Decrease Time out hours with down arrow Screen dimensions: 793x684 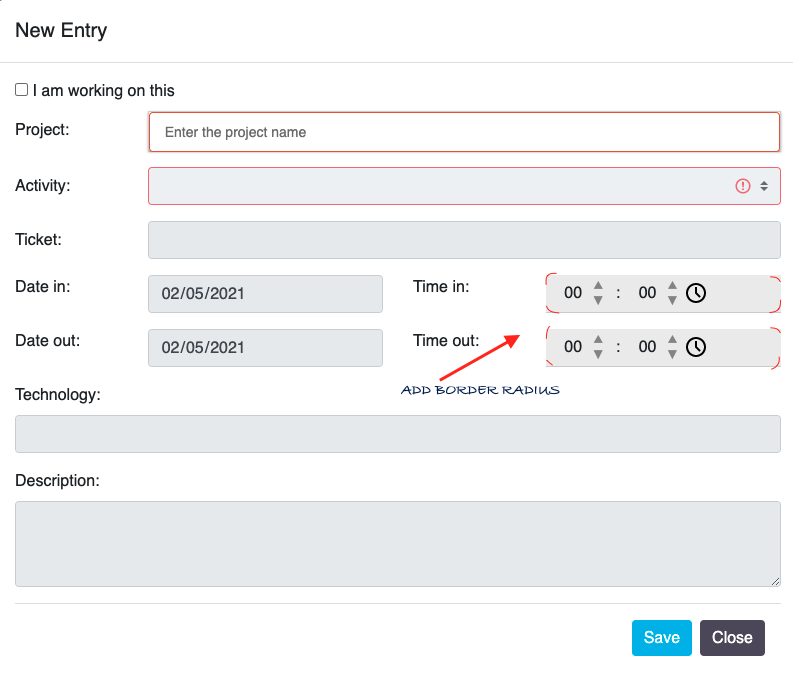click(x=598, y=355)
